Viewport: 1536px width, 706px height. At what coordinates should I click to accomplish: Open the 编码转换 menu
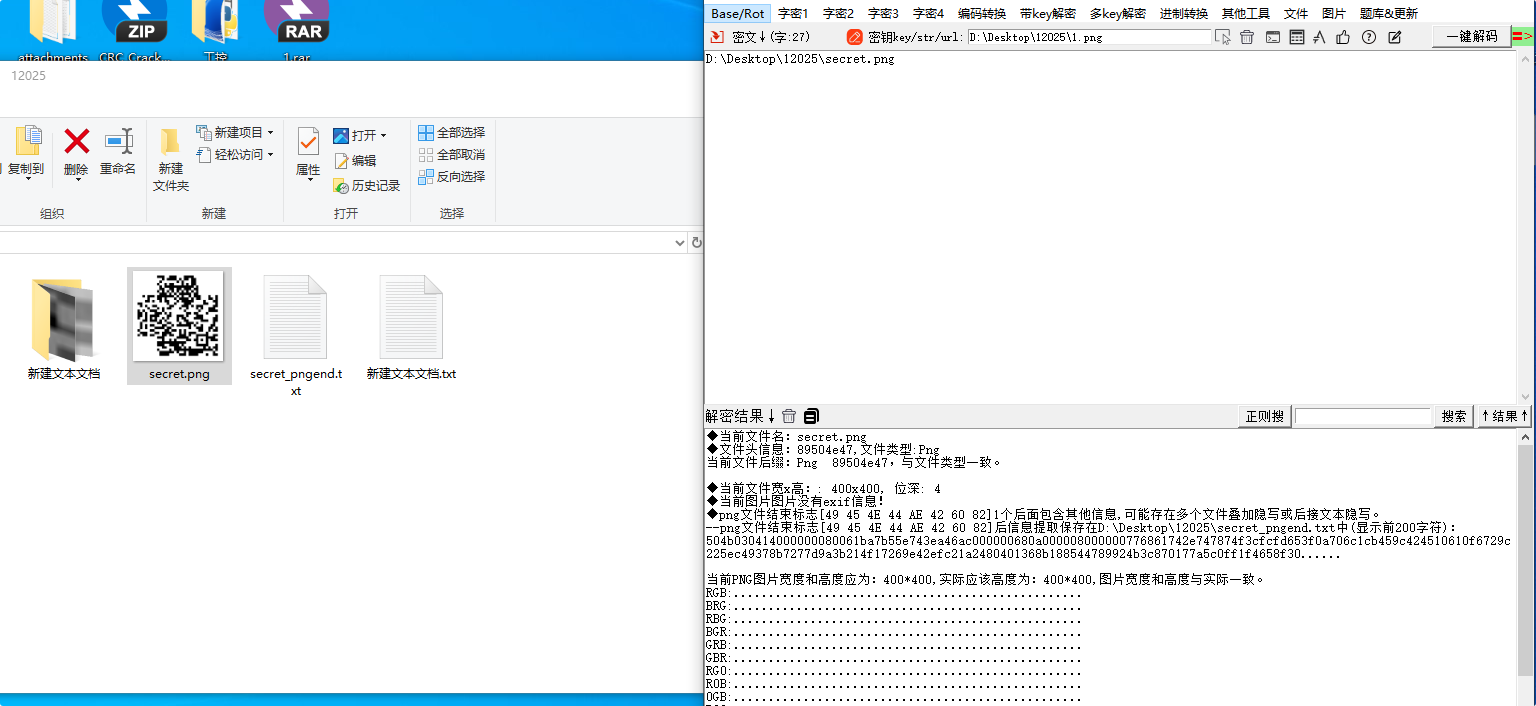click(982, 13)
